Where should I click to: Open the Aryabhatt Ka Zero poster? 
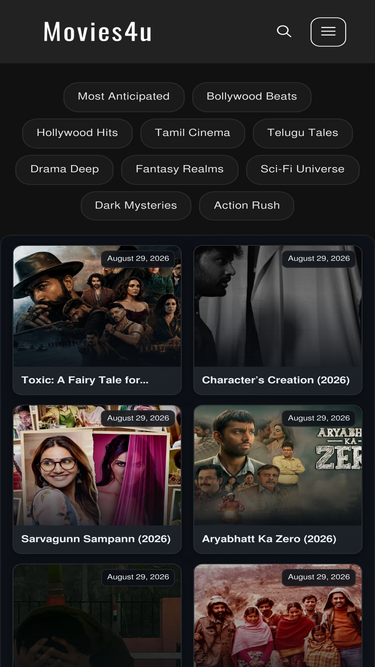[278, 465]
